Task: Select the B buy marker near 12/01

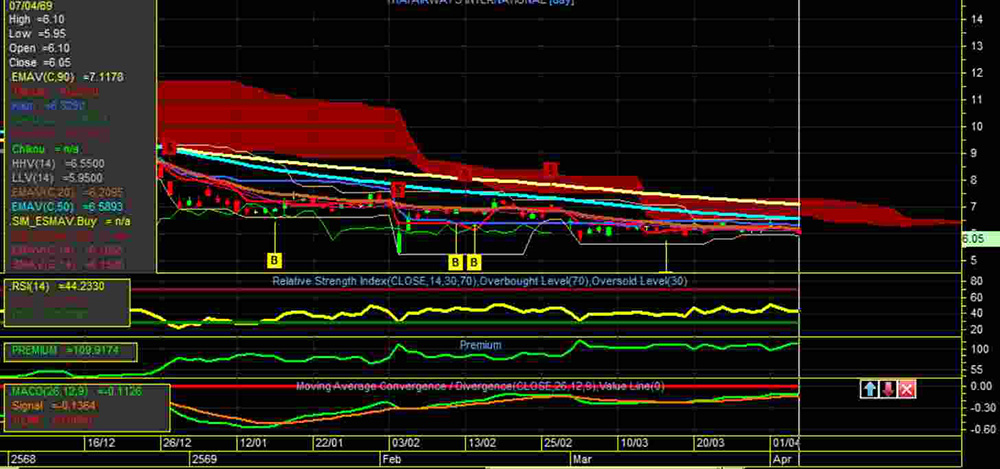Action: click(275, 260)
